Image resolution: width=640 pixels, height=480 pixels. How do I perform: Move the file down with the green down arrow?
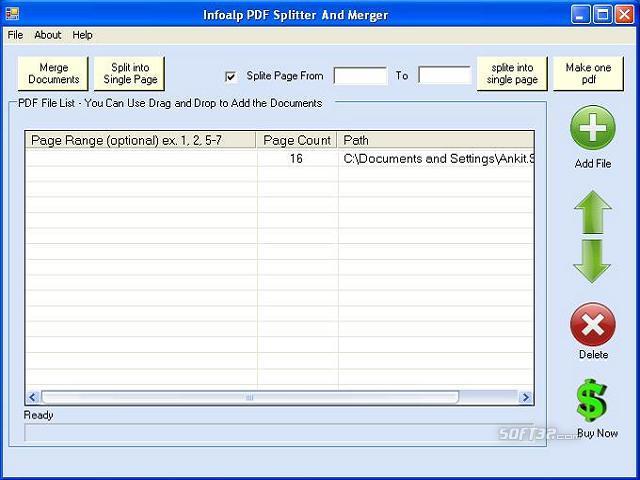pos(592,261)
